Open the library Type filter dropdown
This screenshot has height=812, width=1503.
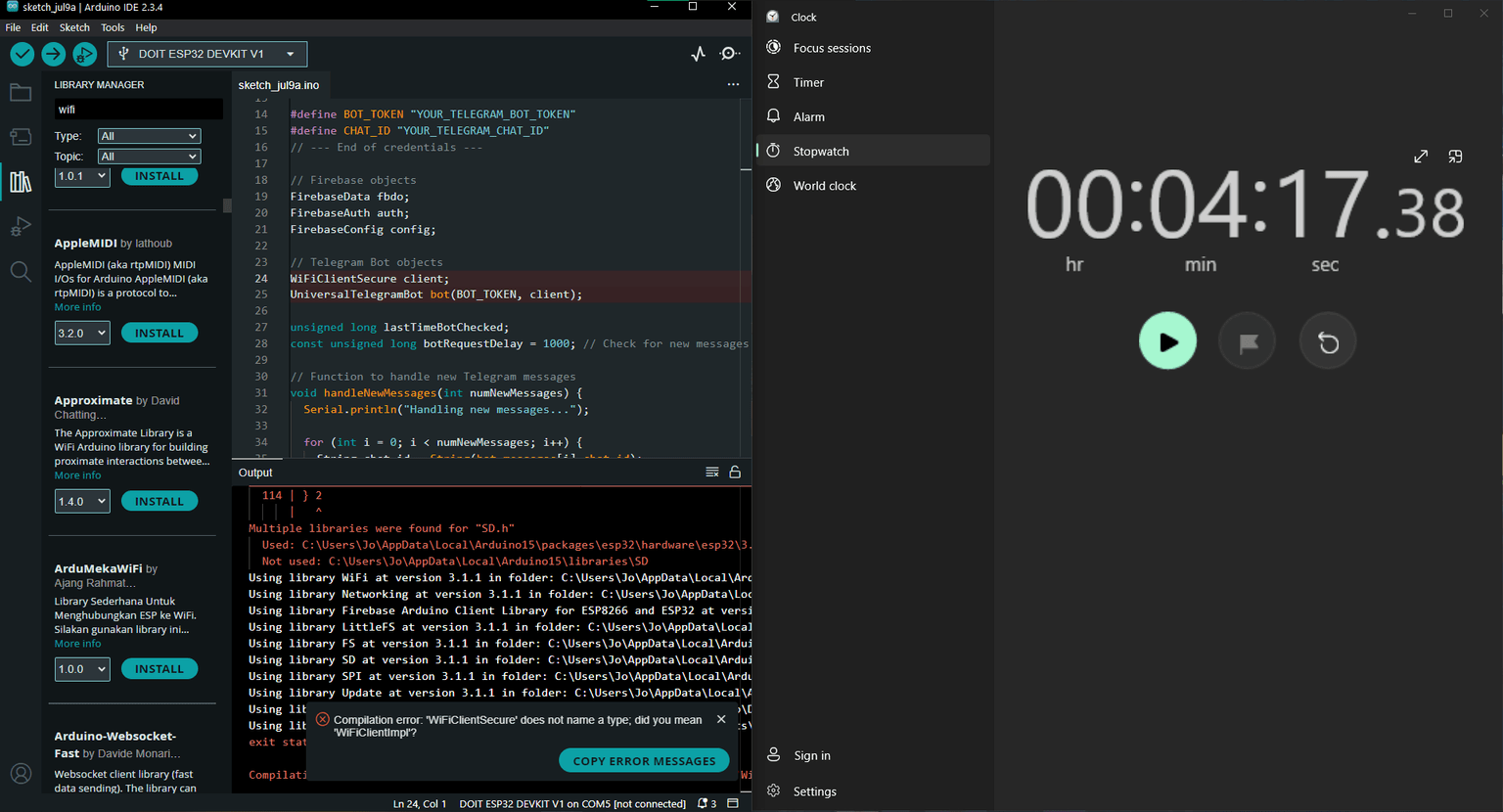[148, 135]
